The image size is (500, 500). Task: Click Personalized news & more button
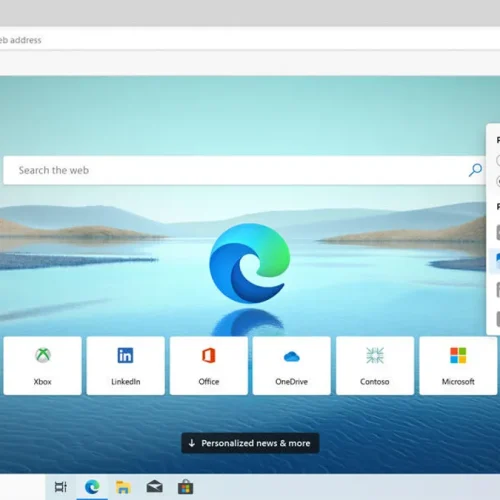pyautogui.click(x=250, y=443)
